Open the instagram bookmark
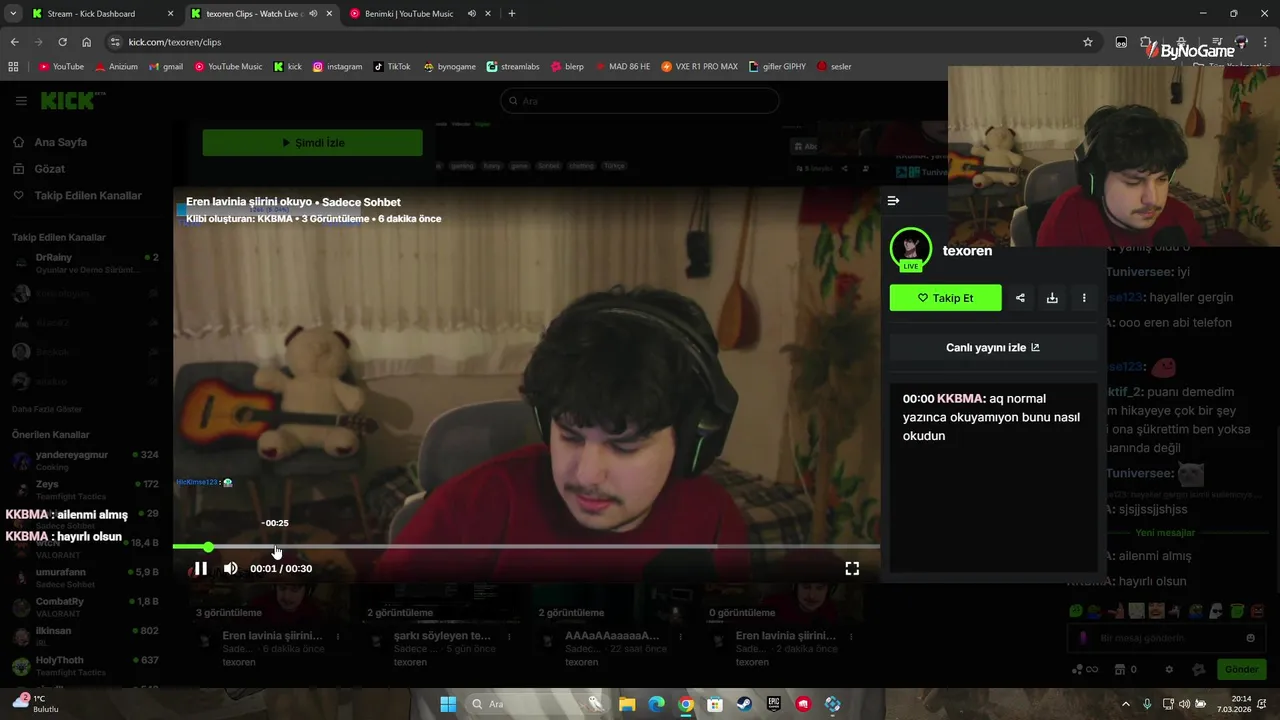 pyautogui.click(x=337, y=67)
